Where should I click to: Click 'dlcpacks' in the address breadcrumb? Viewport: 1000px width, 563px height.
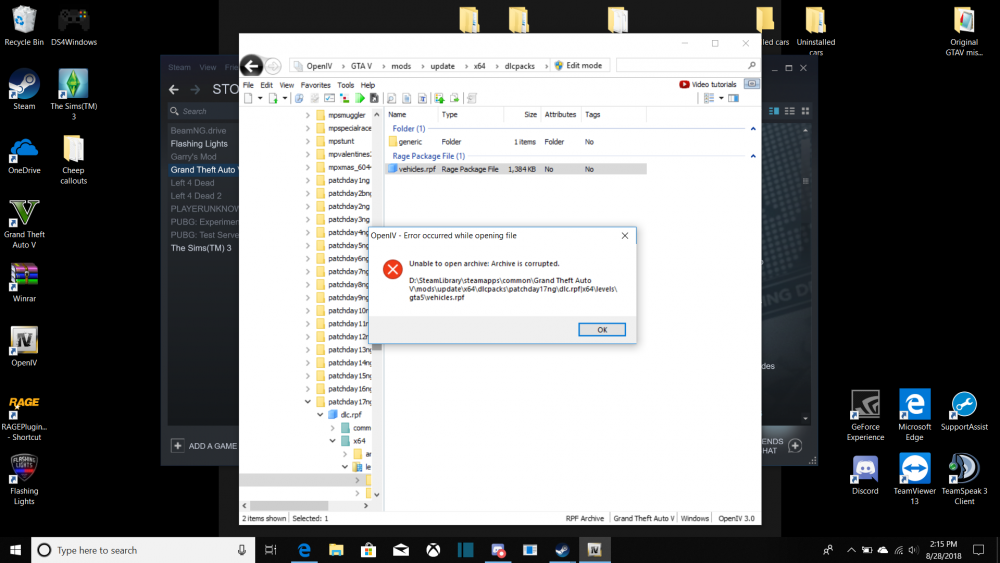[x=520, y=66]
